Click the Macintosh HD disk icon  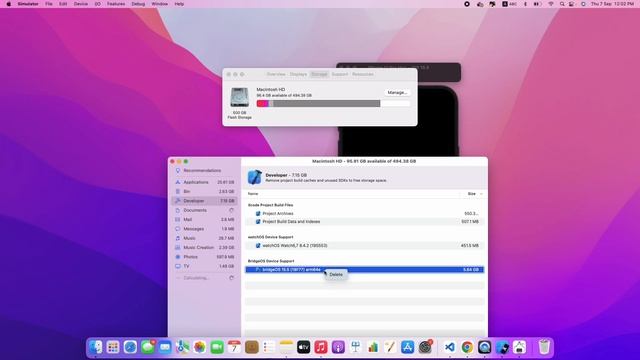(240, 98)
